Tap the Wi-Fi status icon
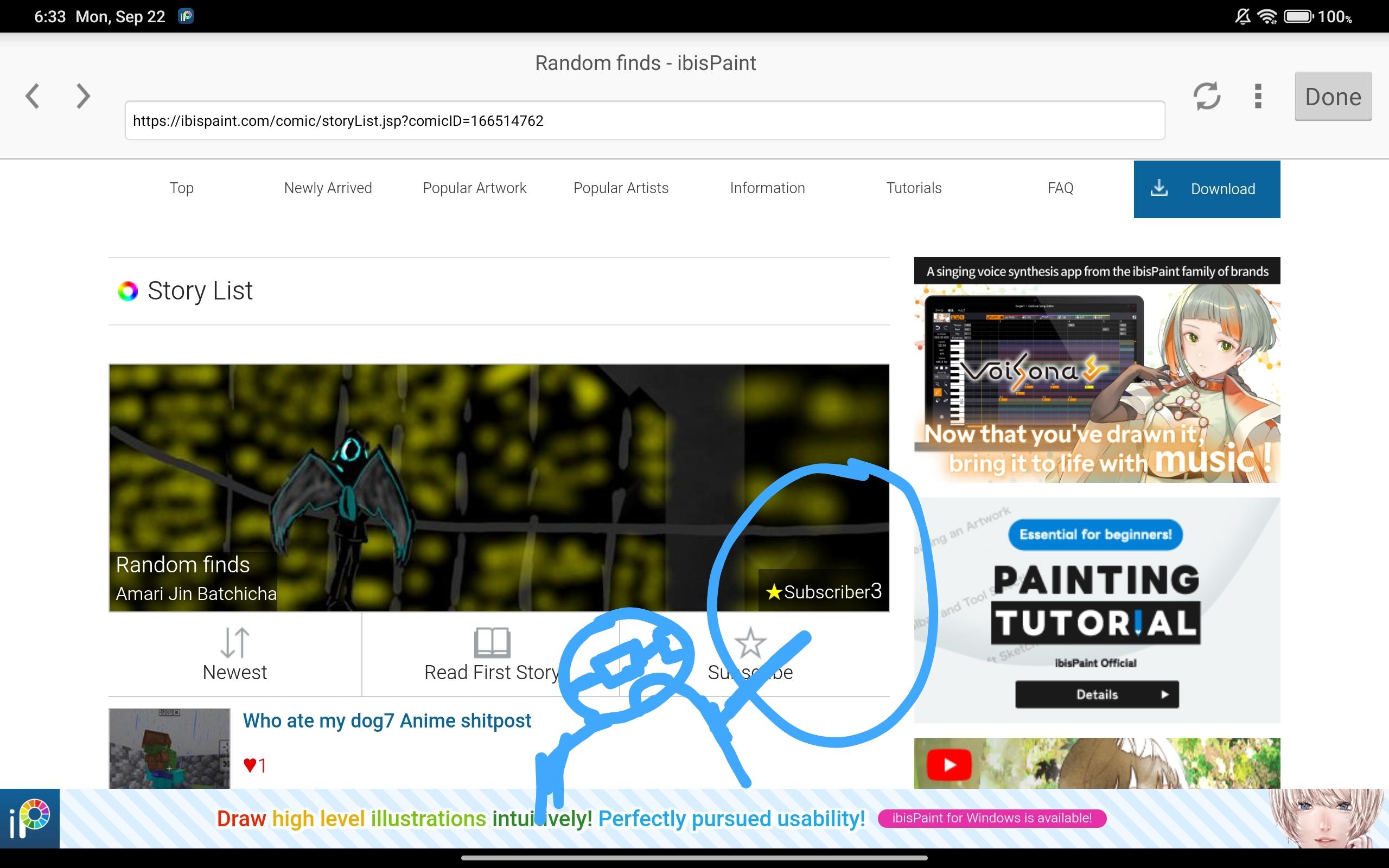Screen dimensions: 1389x868 tap(1267, 16)
